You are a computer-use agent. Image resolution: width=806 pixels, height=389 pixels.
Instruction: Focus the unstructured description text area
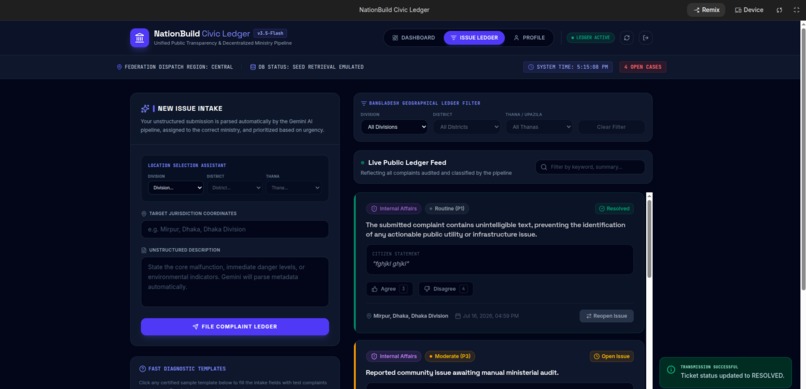(x=235, y=282)
